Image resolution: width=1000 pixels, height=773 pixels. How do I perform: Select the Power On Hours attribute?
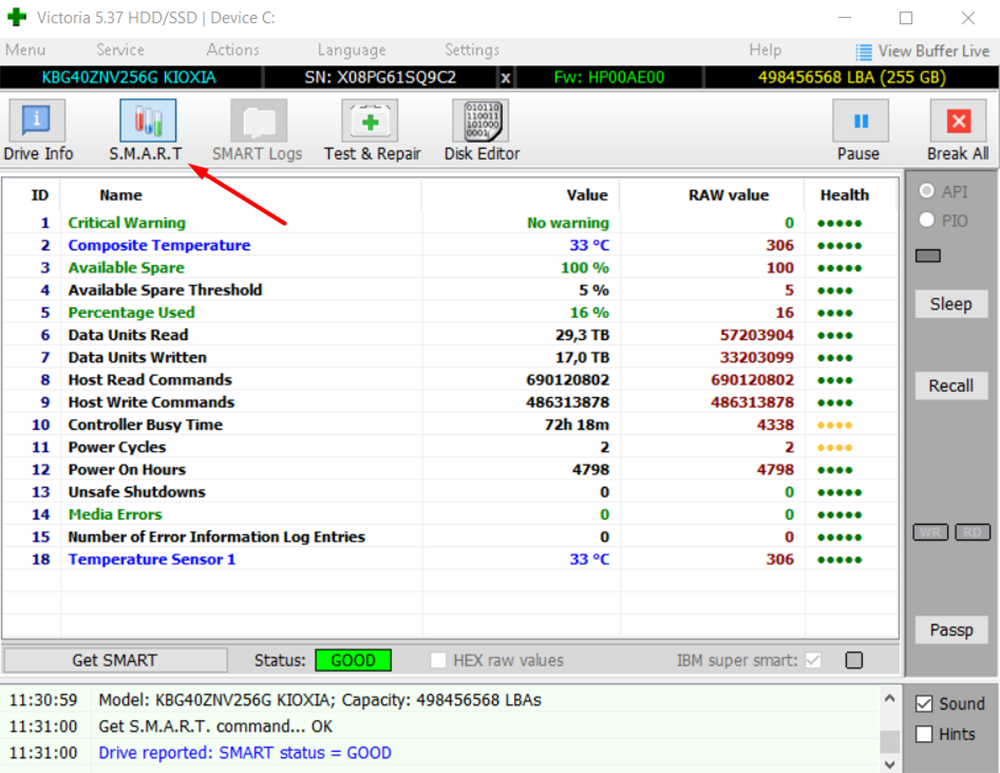coord(127,469)
